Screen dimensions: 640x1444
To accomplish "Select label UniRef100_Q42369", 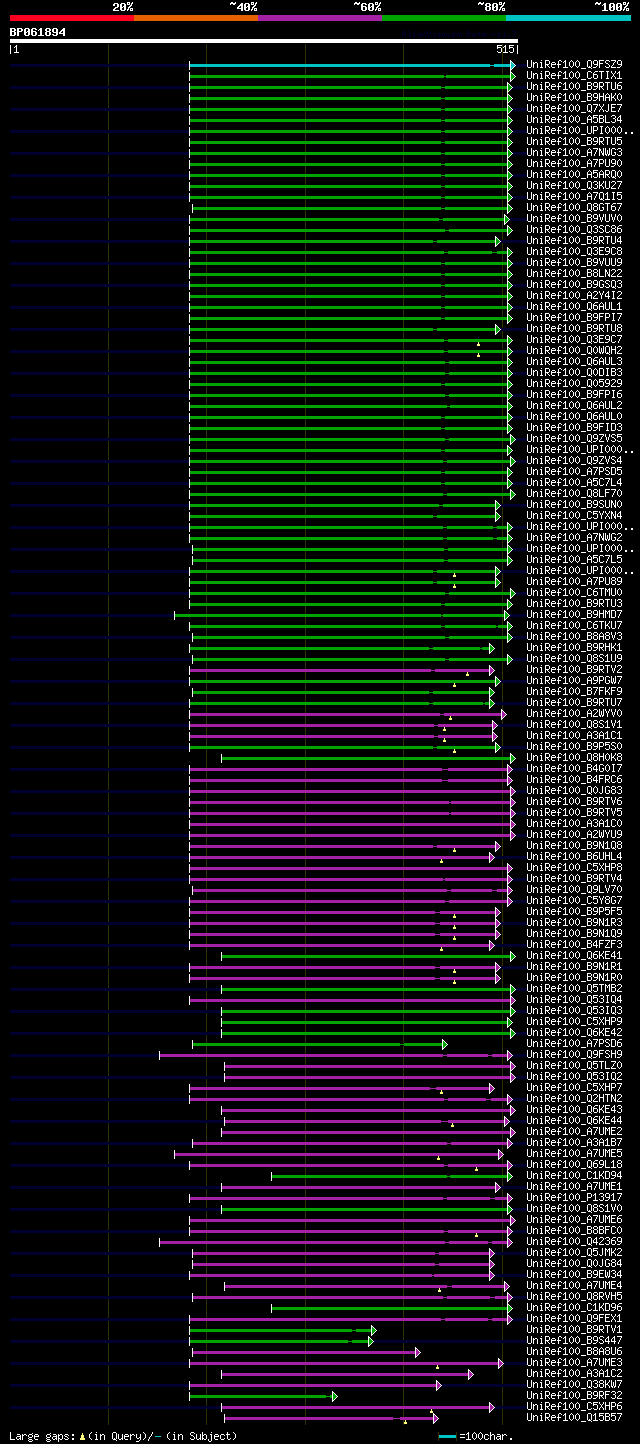I will [x=574, y=1242].
